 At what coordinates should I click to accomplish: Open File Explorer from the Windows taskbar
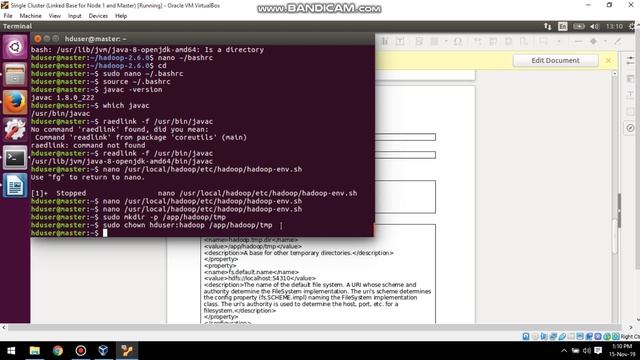coord(35,351)
